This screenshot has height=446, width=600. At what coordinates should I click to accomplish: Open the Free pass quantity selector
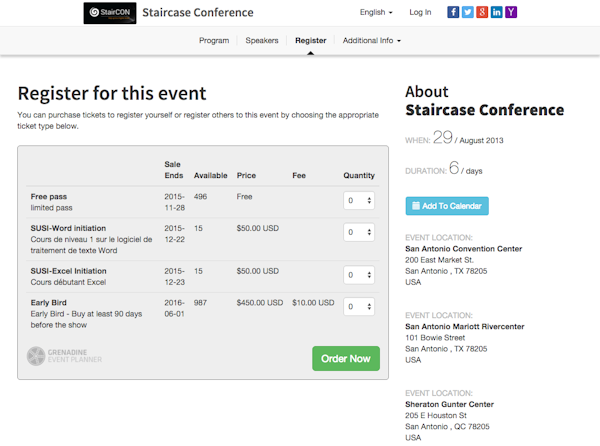[358, 200]
